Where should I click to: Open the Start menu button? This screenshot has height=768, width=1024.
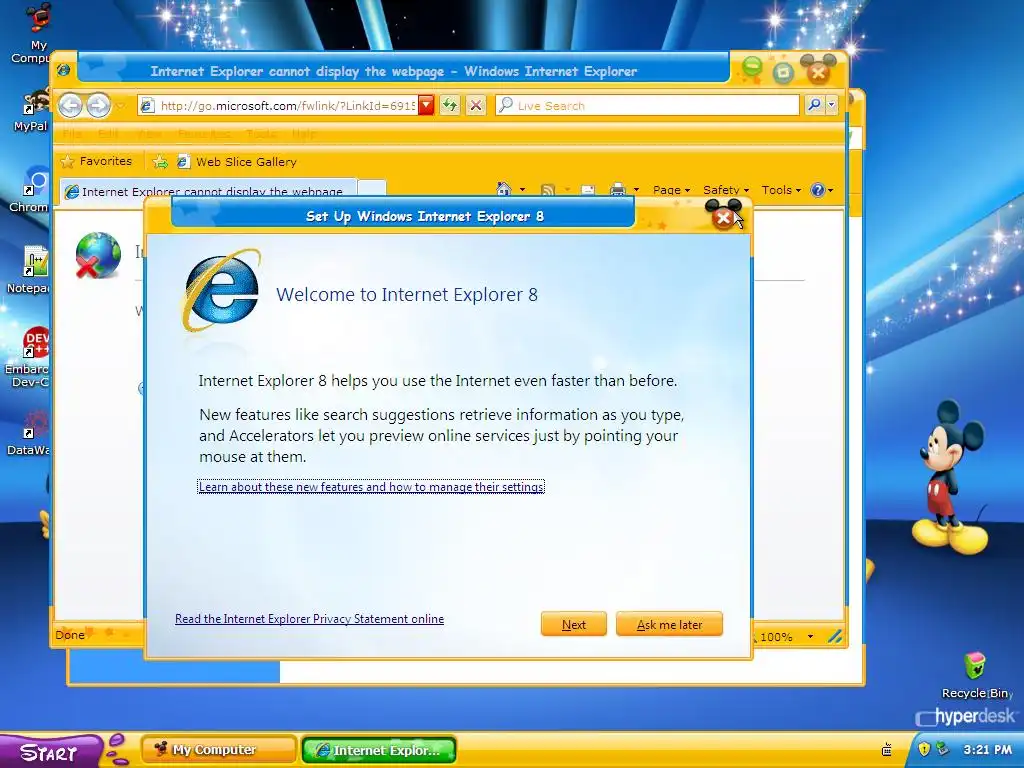coord(51,751)
